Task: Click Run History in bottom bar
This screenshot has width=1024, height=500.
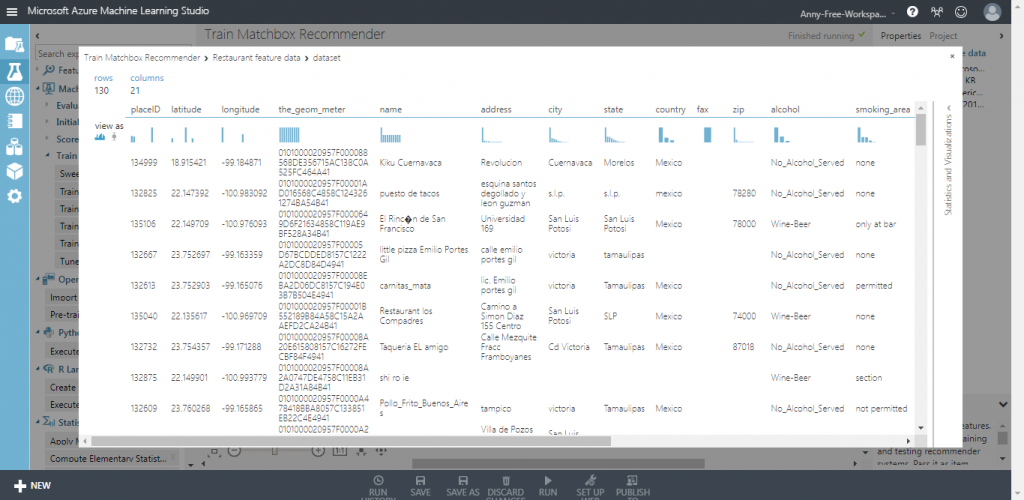Action: pos(377,488)
